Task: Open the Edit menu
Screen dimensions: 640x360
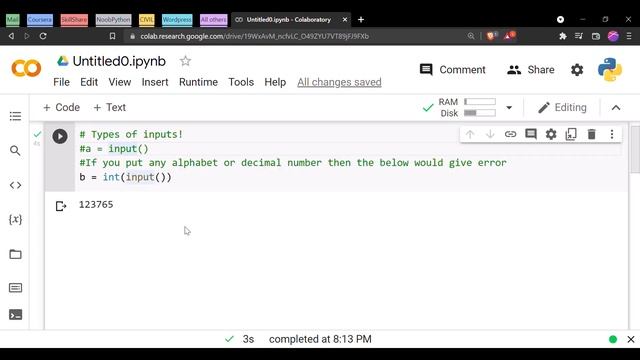Action: point(89,82)
